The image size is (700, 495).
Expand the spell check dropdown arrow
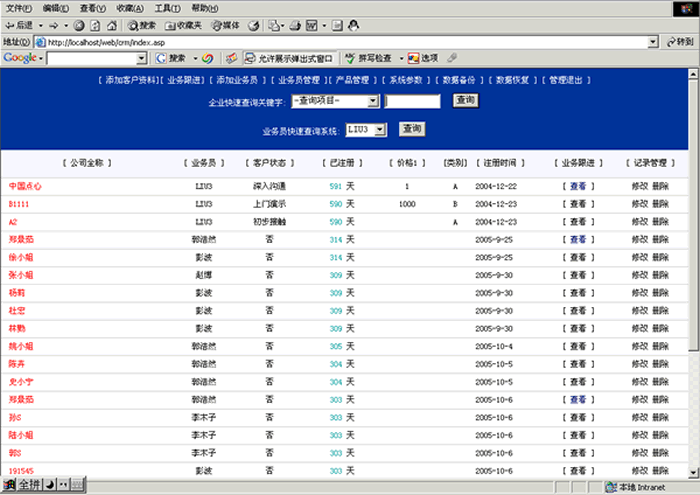(x=401, y=58)
